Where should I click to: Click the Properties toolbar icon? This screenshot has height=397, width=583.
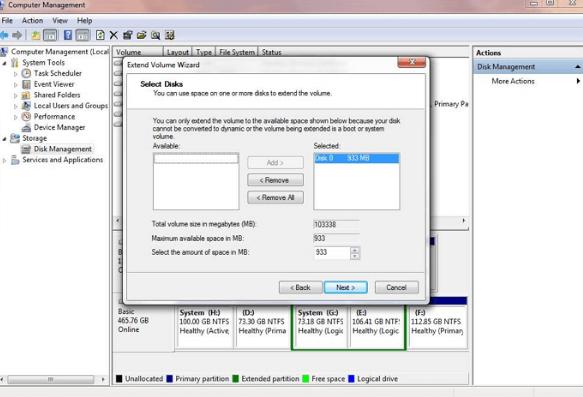[128, 35]
